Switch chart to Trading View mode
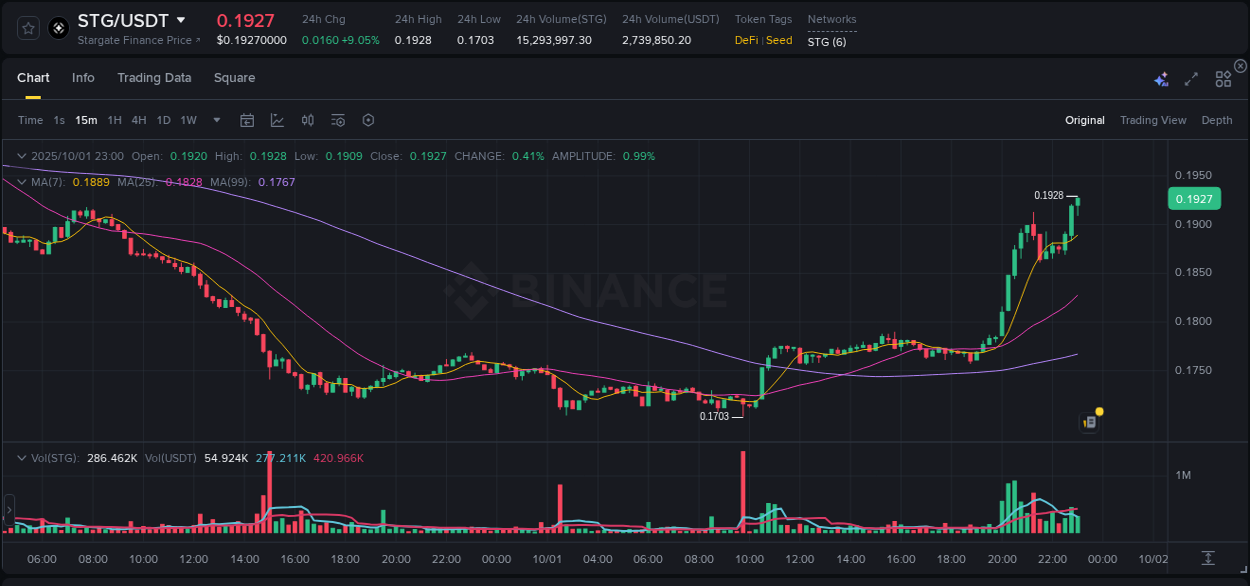This screenshot has height=586, width=1250. click(x=1153, y=120)
